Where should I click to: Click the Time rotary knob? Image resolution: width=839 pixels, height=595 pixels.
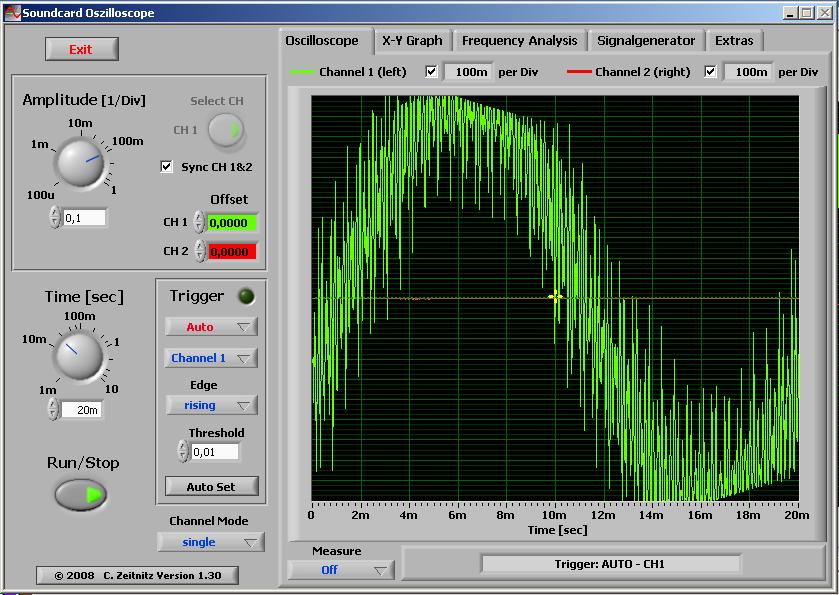click(x=78, y=354)
